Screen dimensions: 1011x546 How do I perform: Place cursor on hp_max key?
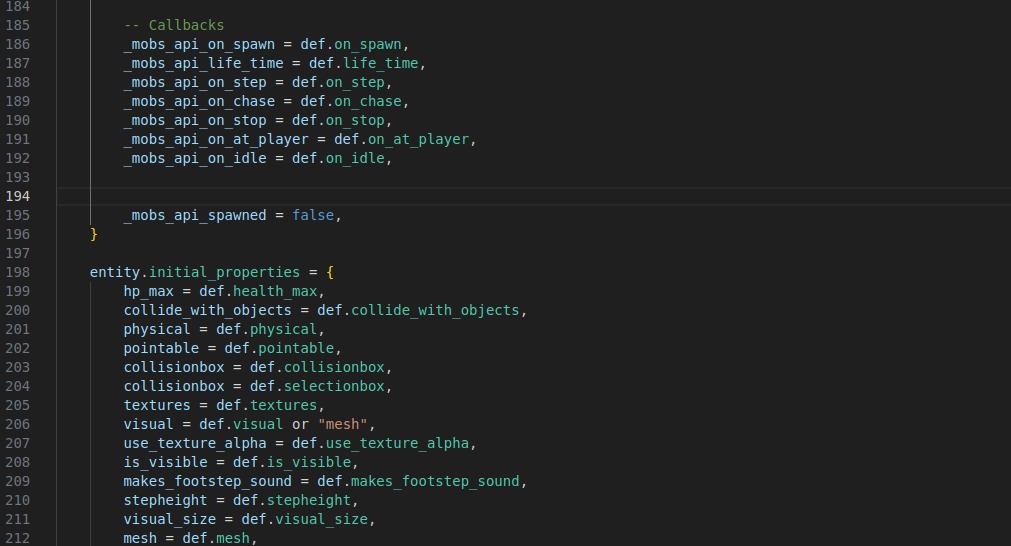pos(149,291)
